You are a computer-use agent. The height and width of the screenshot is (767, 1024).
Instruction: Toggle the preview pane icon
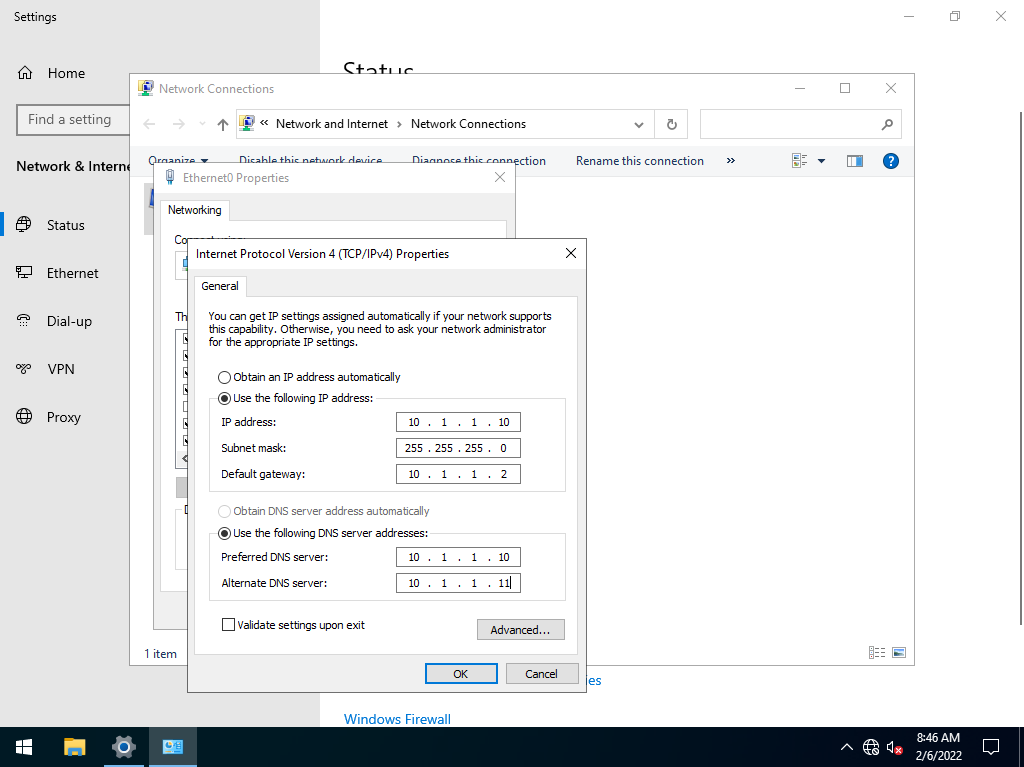click(x=855, y=161)
